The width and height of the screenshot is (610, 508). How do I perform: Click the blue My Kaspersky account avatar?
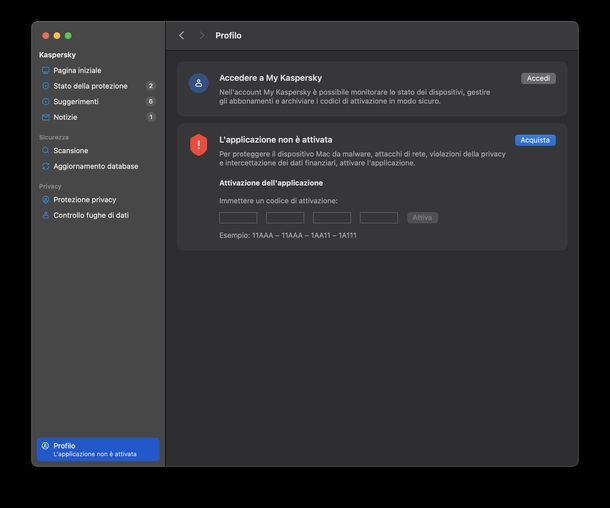tap(198, 83)
